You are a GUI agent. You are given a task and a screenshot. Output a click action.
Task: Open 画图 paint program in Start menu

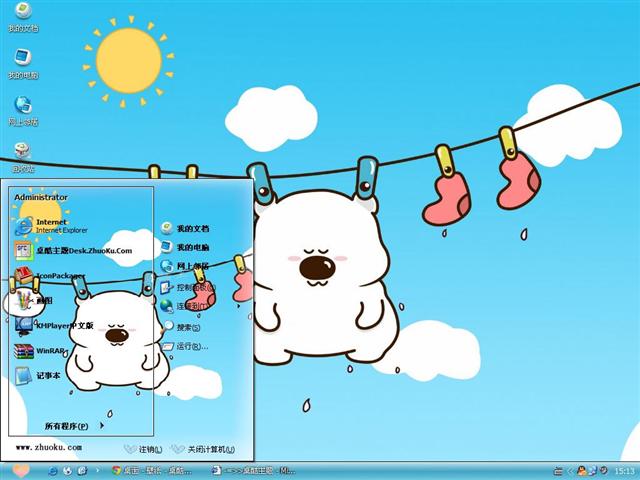tap(34, 301)
